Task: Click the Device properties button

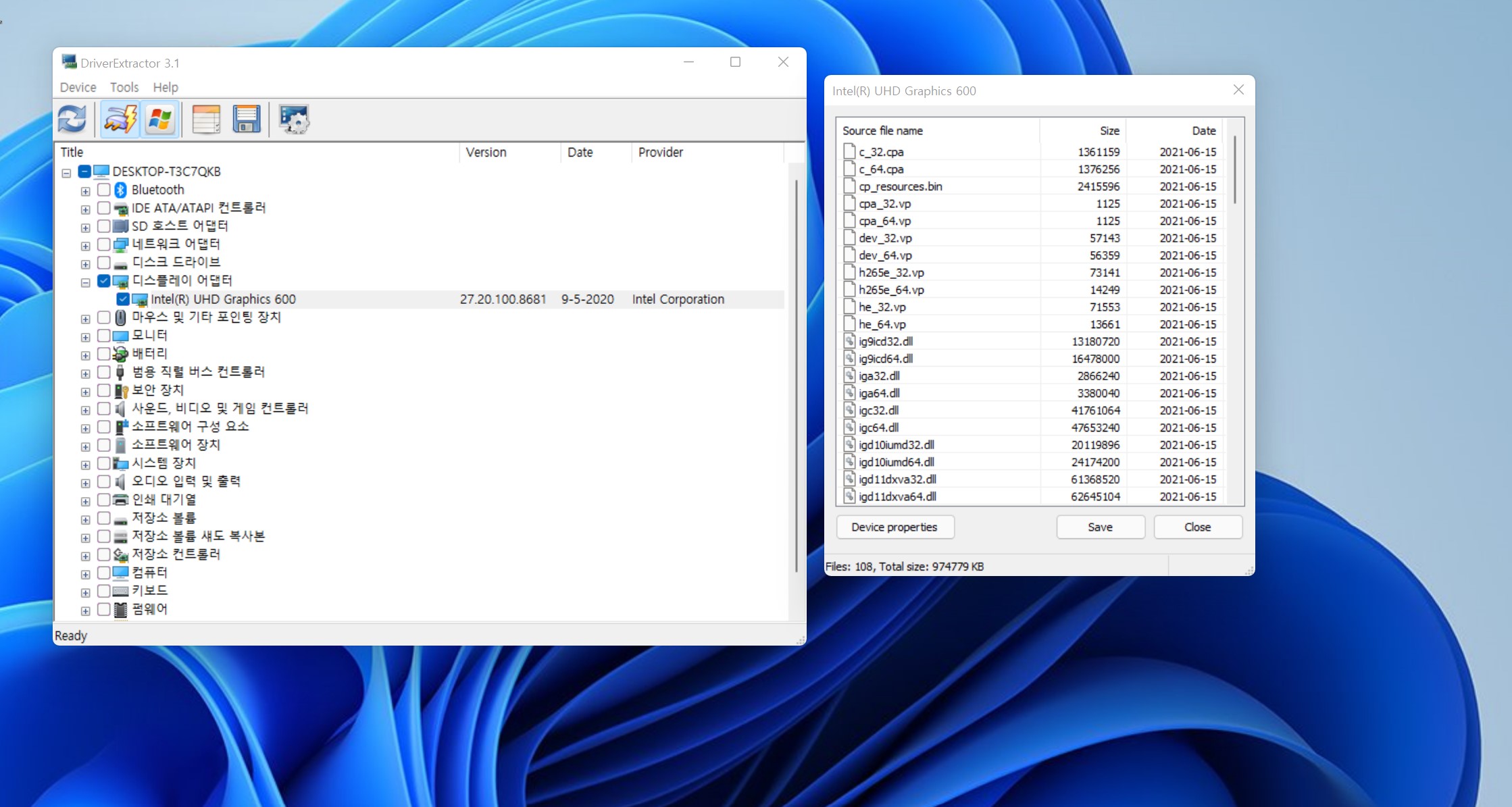Action: (895, 527)
